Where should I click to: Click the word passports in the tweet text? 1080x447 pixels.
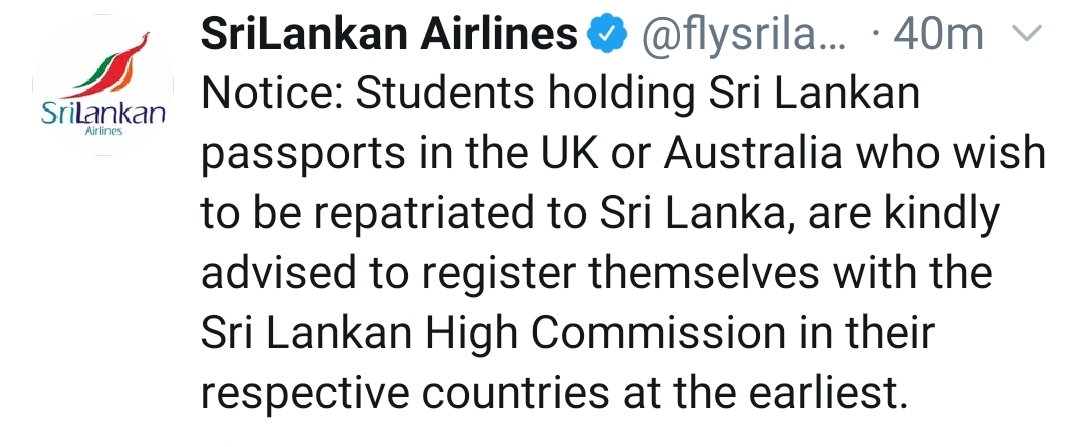click(x=303, y=157)
